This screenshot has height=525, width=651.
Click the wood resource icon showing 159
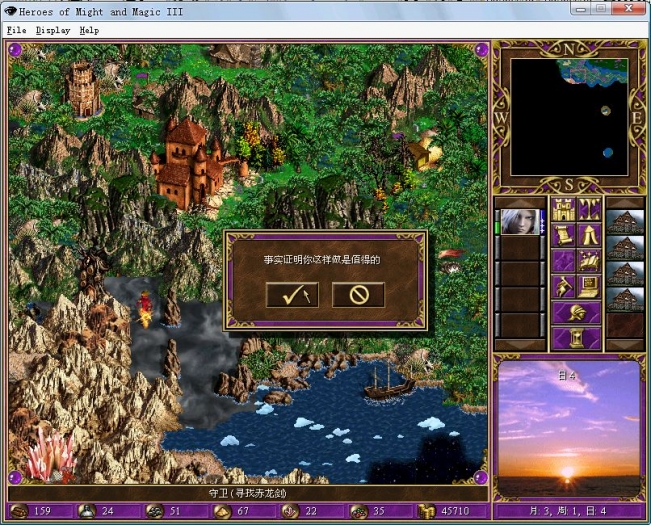point(19,511)
